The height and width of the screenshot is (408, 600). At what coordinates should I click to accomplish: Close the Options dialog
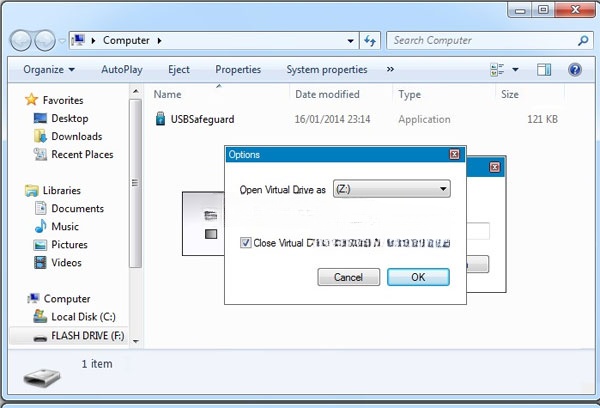click(454, 154)
